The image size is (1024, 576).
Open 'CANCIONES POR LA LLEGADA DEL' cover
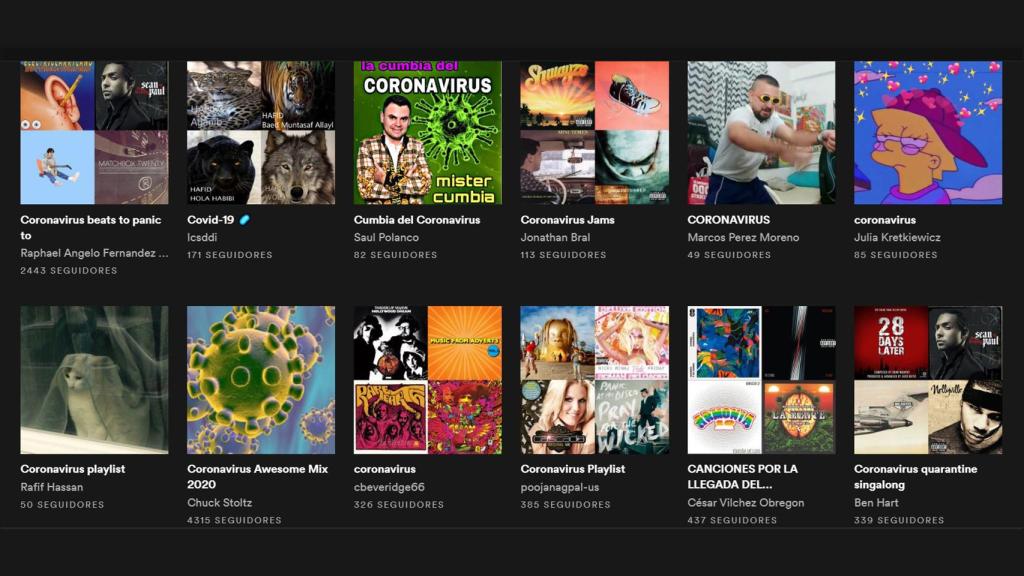coord(761,380)
